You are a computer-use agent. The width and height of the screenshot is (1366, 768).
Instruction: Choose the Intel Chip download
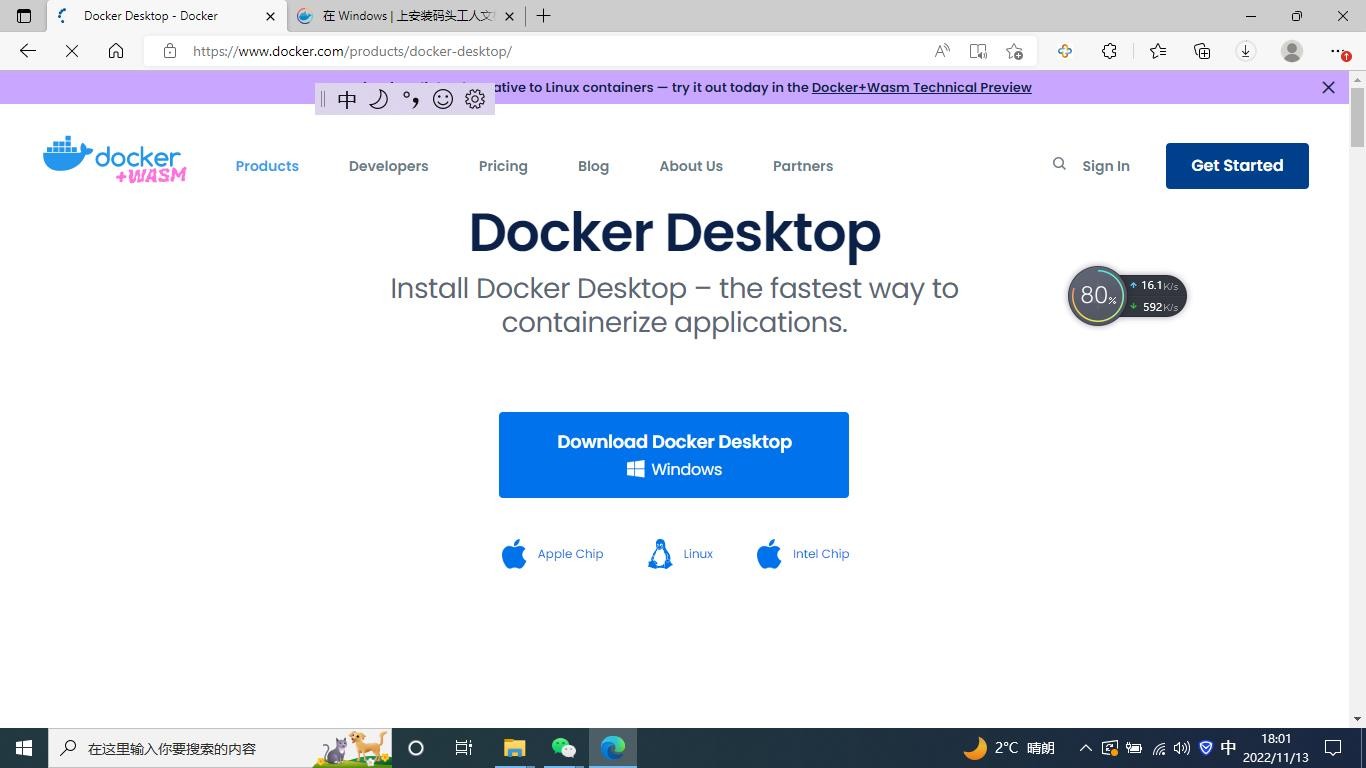point(803,554)
